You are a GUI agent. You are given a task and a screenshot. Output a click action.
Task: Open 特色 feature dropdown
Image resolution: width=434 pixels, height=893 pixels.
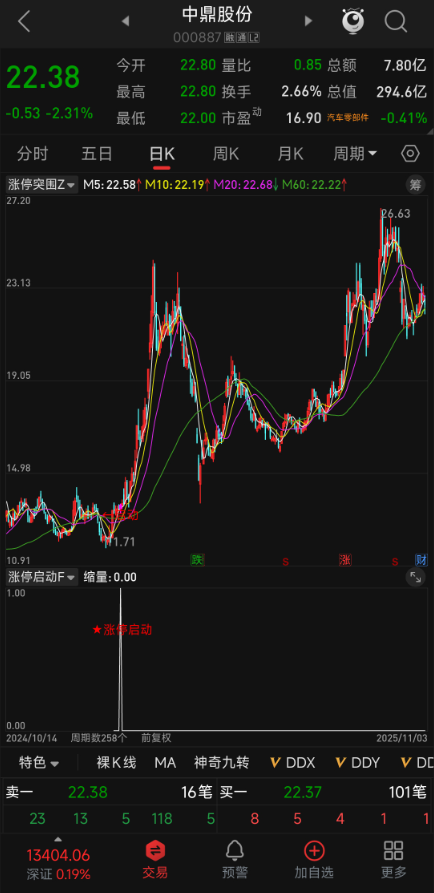click(x=39, y=763)
